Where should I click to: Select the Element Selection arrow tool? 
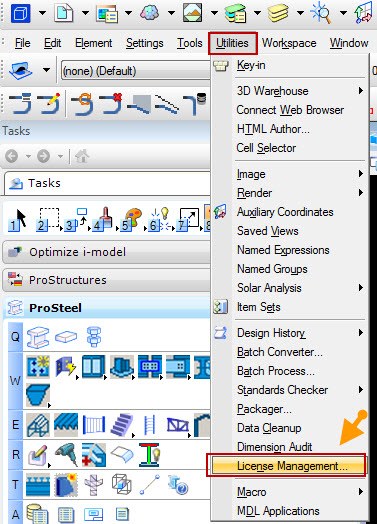[x=18, y=220]
